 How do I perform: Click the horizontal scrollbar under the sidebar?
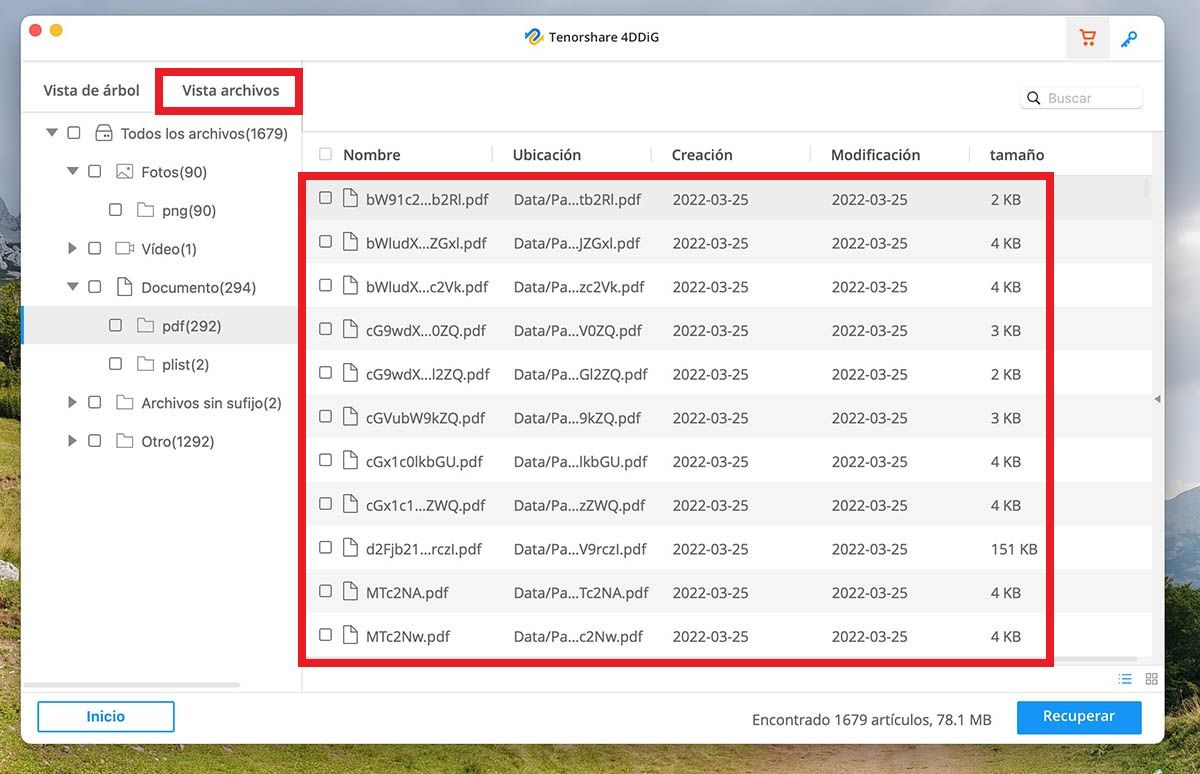[x=131, y=685]
